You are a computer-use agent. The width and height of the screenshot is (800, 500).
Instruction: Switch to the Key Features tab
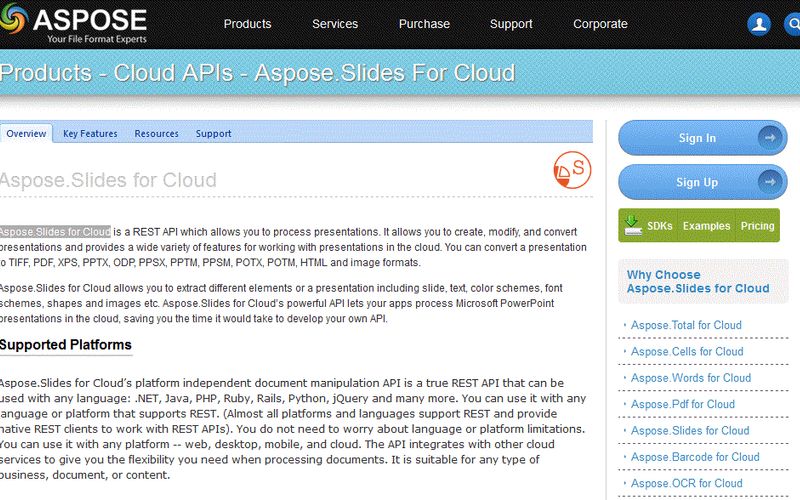coord(90,134)
